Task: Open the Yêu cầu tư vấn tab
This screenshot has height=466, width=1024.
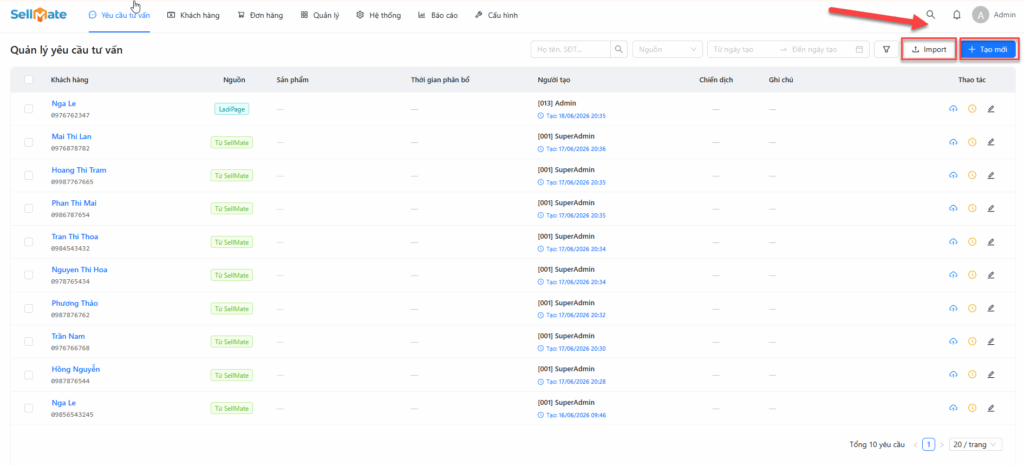Action: [119, 15]
